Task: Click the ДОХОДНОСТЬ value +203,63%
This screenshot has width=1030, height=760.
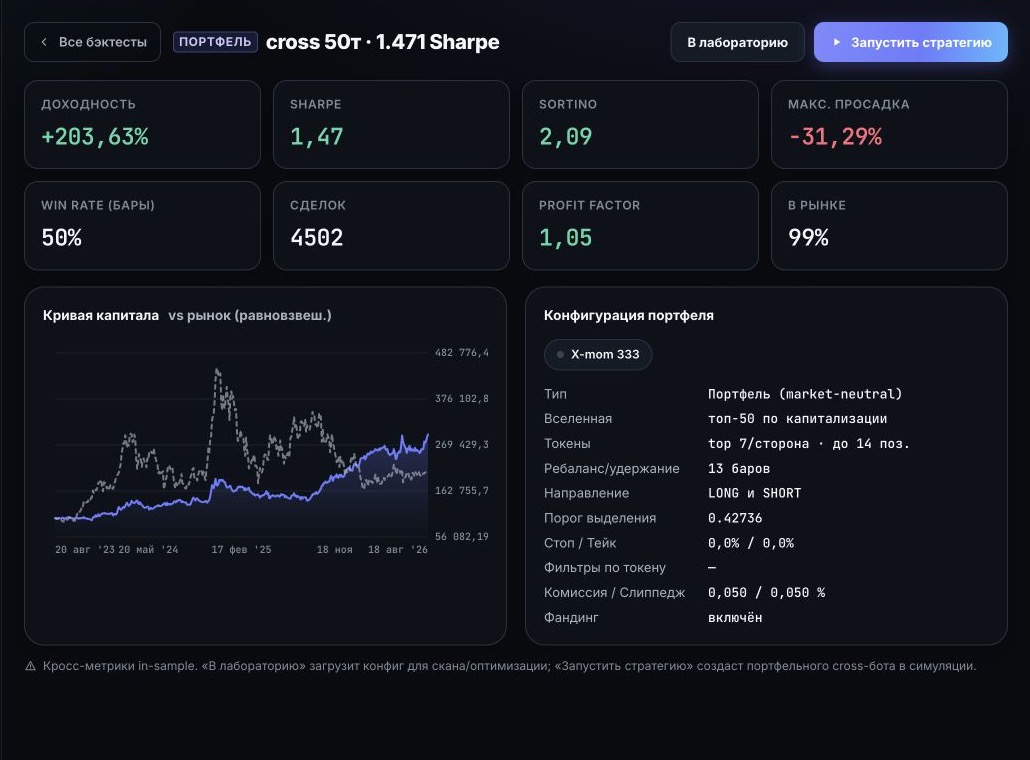Action: [95, 137]
